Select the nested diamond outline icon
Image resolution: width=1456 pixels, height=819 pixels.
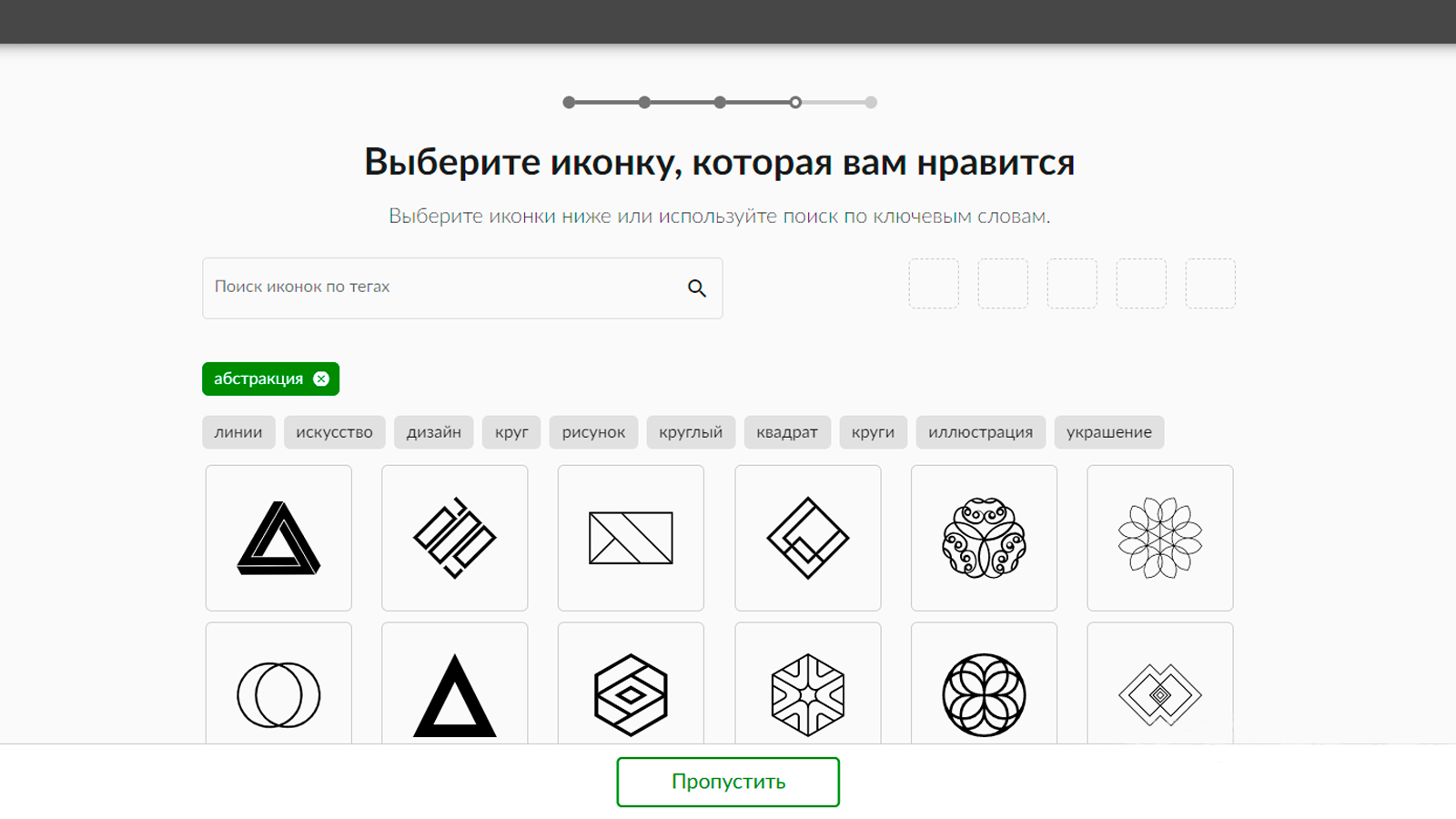[x=808, y=538]
